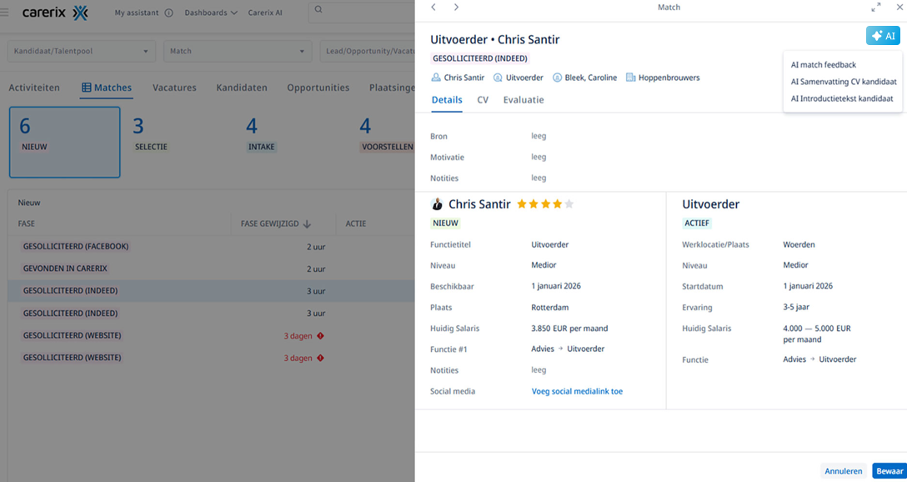Click the My assistant info icon
The width and height of the screenshot is (908, 482).
(168, 13)
